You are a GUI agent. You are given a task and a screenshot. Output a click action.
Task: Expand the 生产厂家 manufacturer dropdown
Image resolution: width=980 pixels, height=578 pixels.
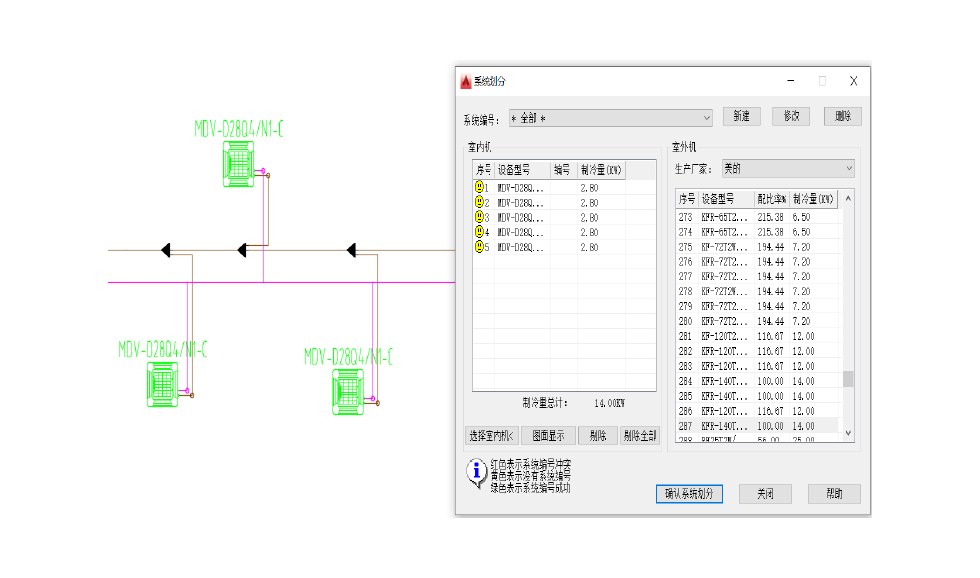coord(848,169)
